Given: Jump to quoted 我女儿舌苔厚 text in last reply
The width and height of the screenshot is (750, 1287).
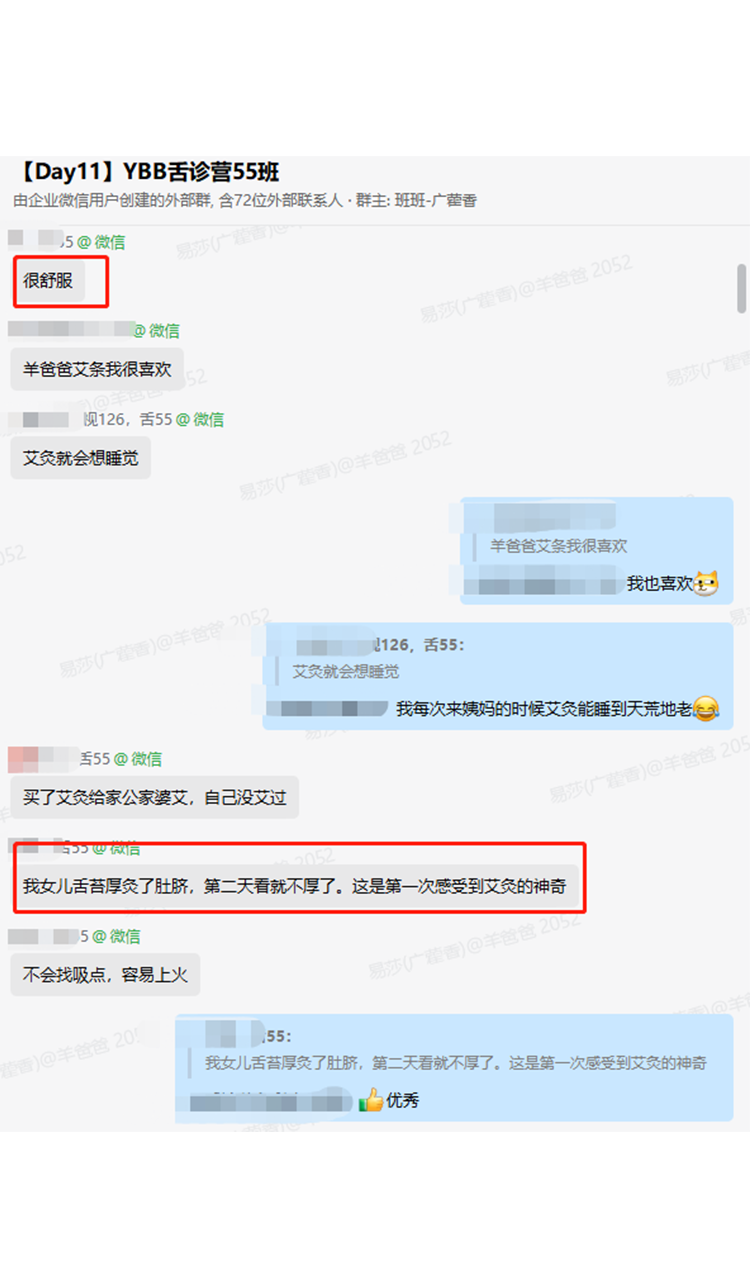Looking at the screenshot, I should (455, 1063).
